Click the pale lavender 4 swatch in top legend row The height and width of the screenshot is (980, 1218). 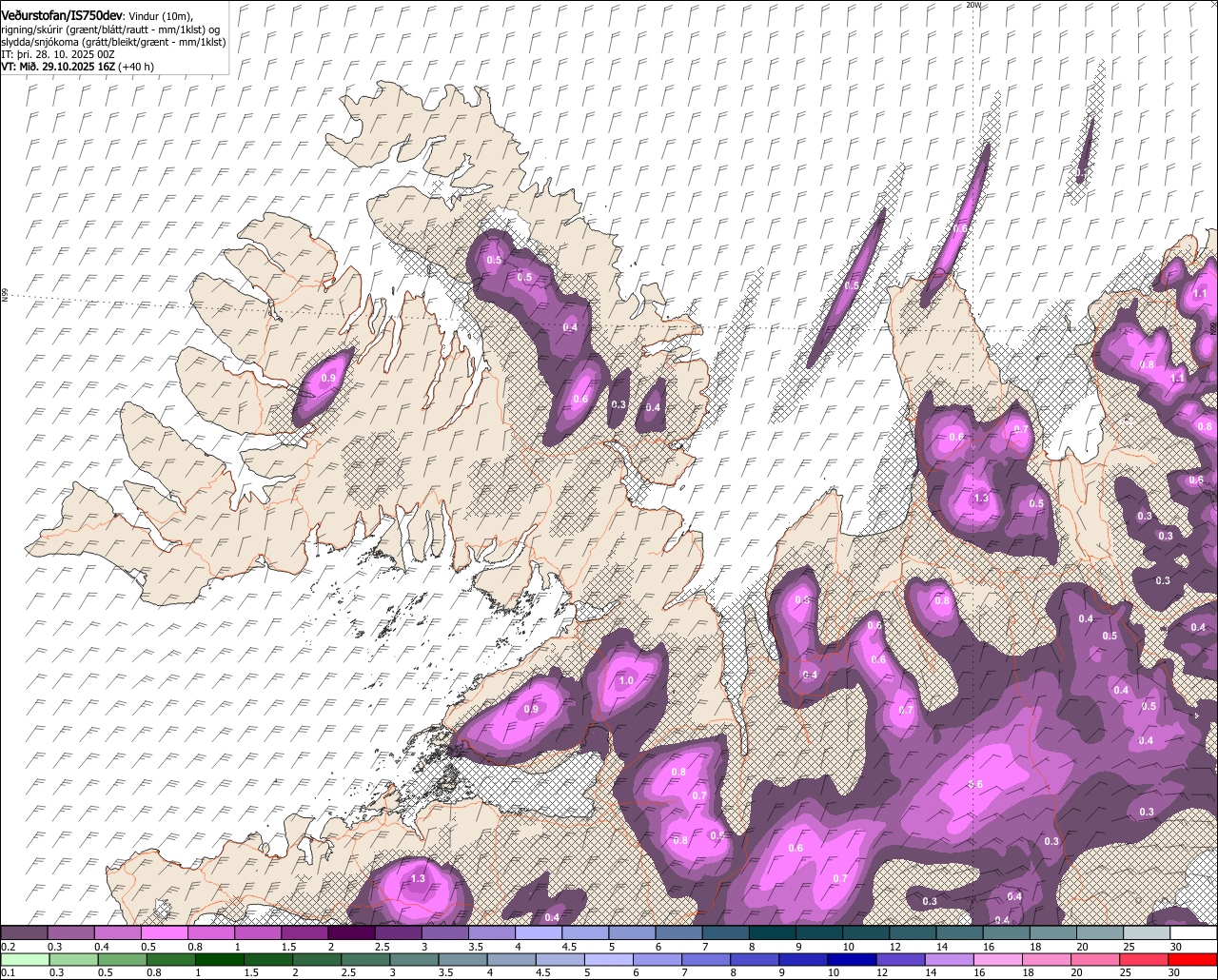tap(539, 933)
